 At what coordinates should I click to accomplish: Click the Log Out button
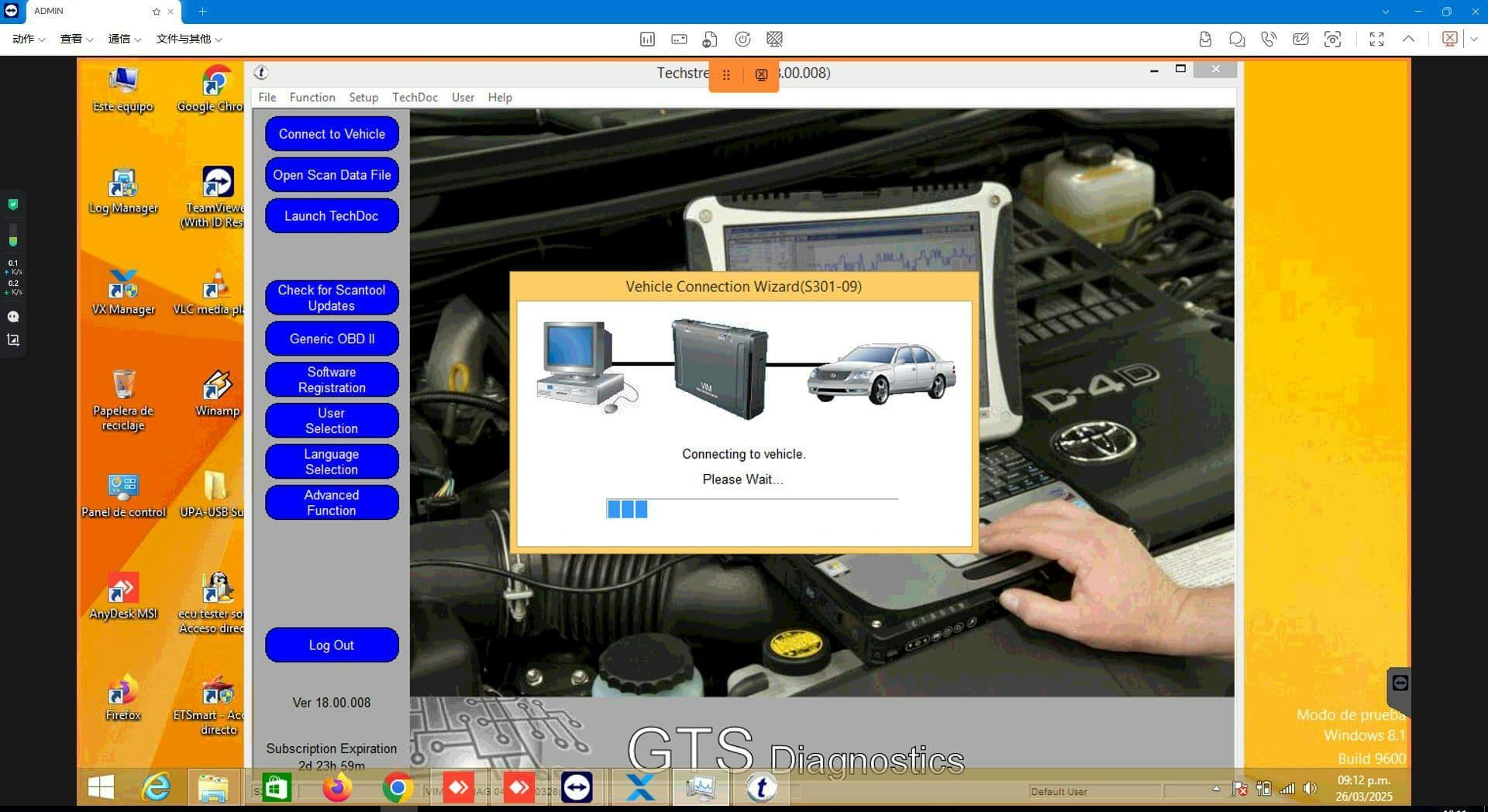(332, 645)
